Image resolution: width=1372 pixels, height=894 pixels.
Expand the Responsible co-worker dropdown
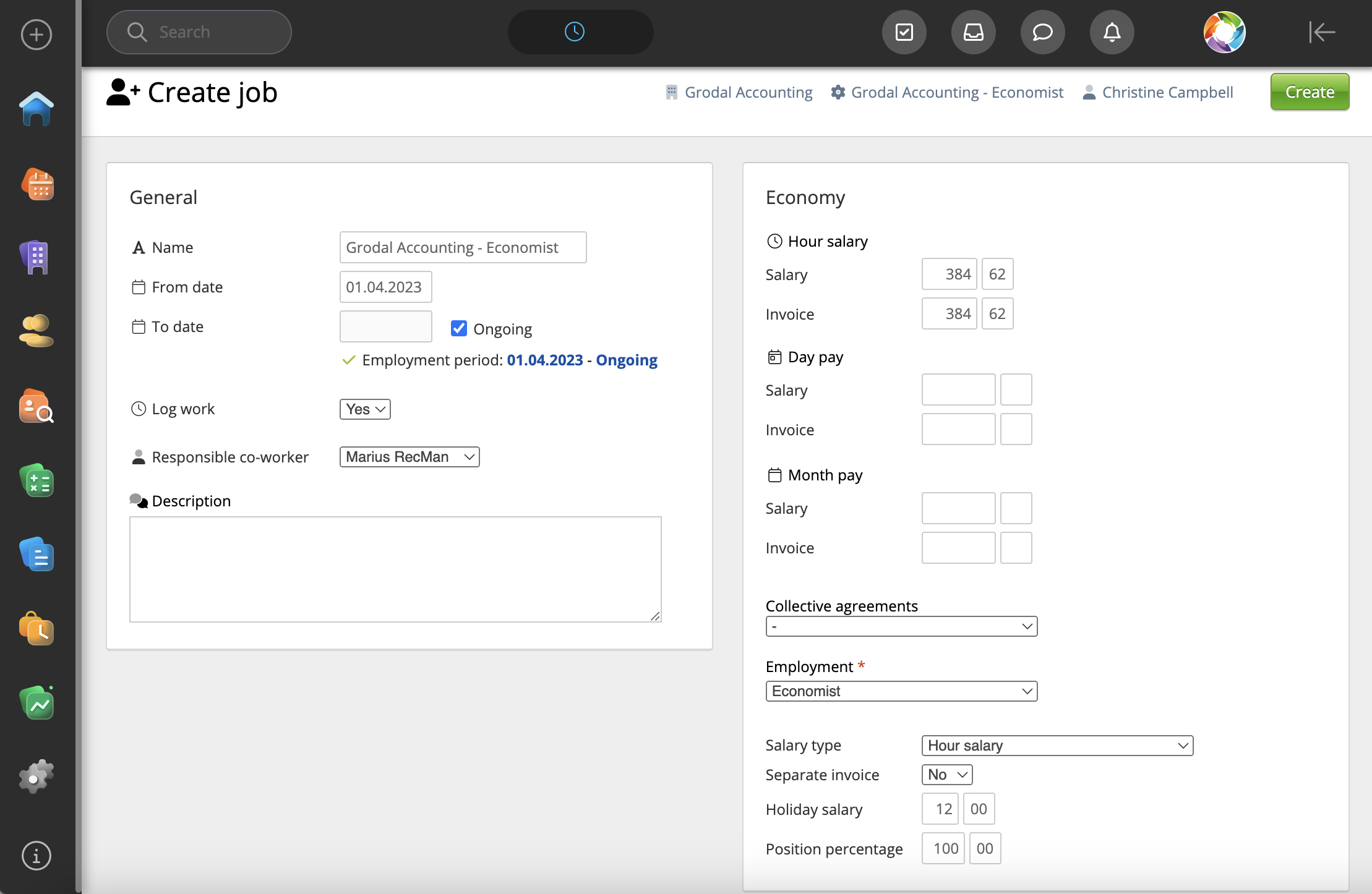(409, 457)
